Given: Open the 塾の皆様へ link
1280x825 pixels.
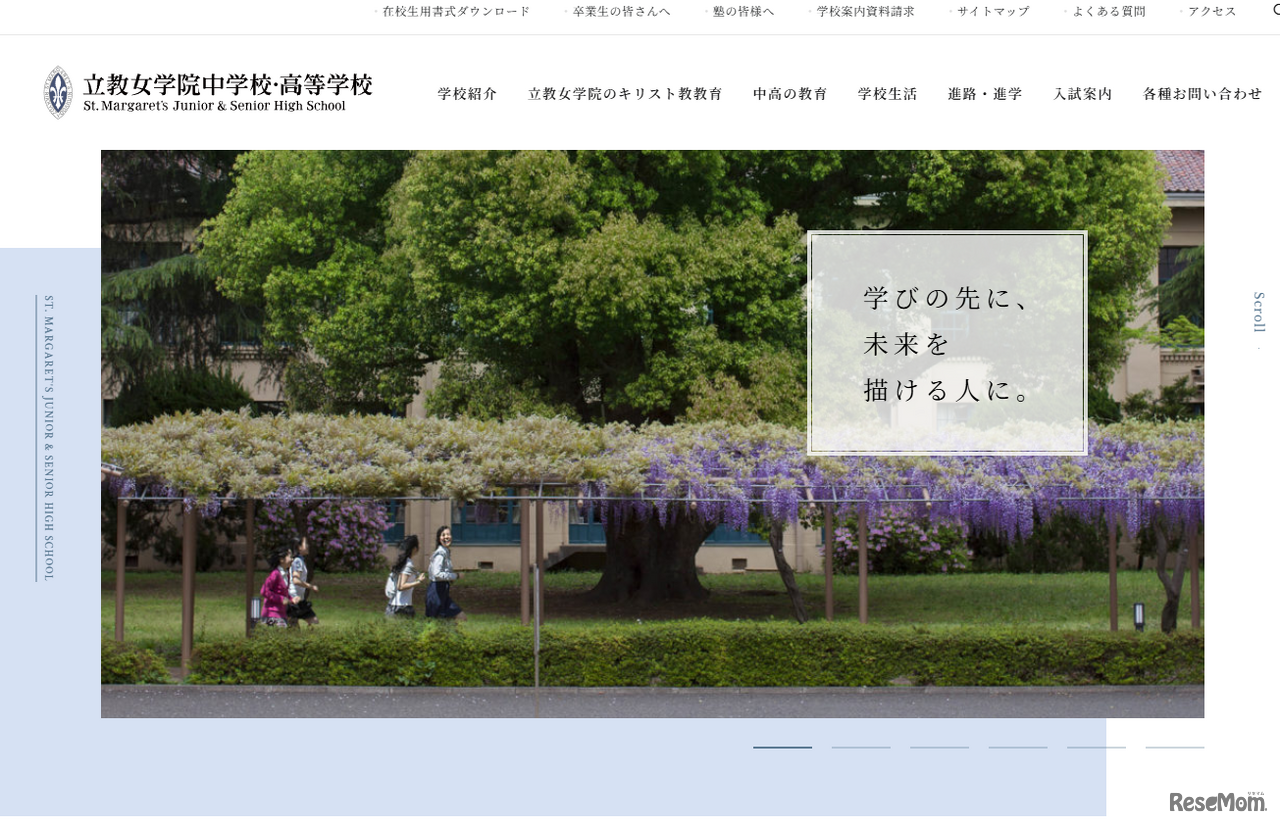Looking at the screenshot, I should click(744, 12).
